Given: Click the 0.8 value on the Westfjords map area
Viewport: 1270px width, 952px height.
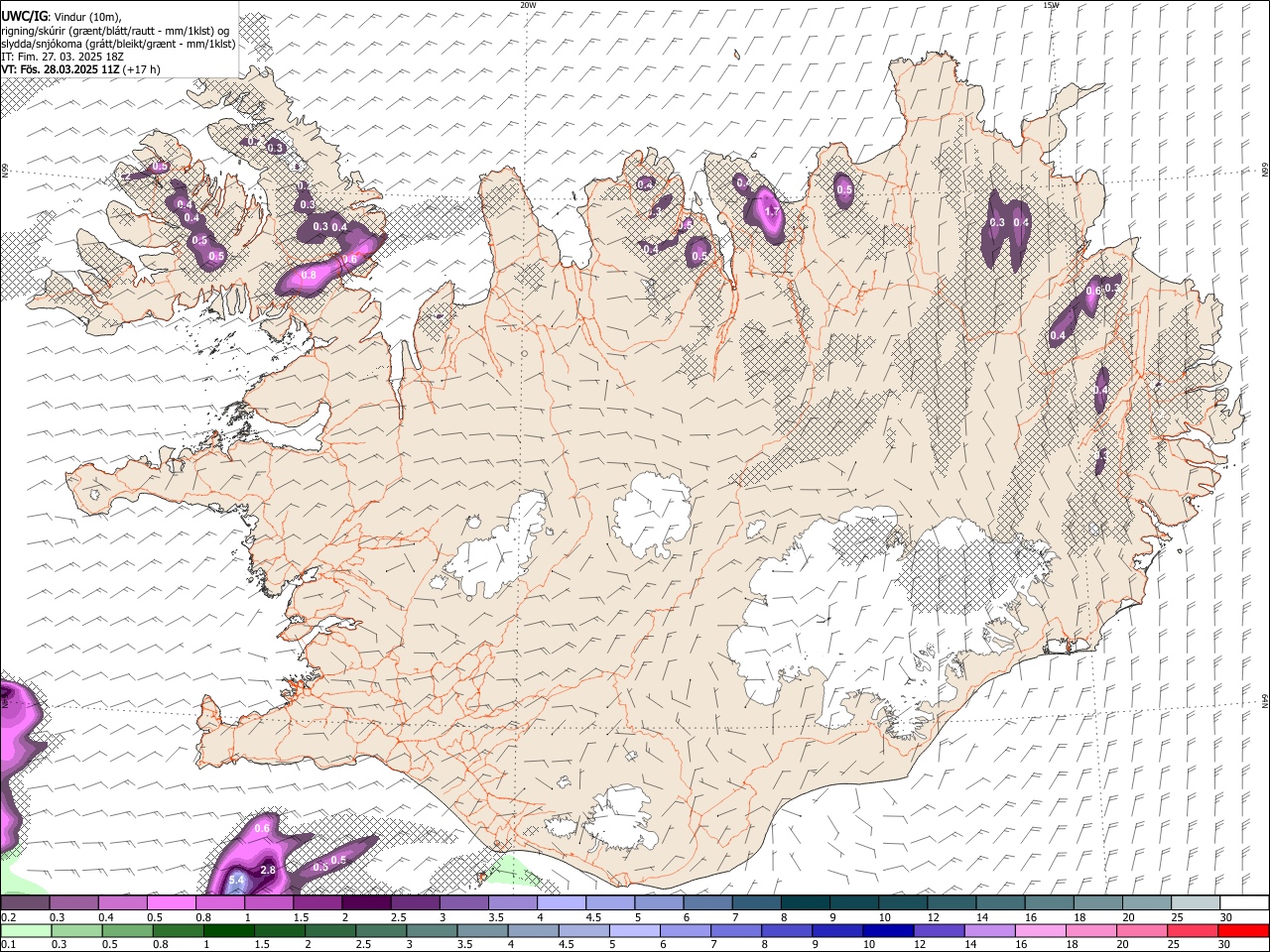Looking at the screenshot, I should [309, 275].
